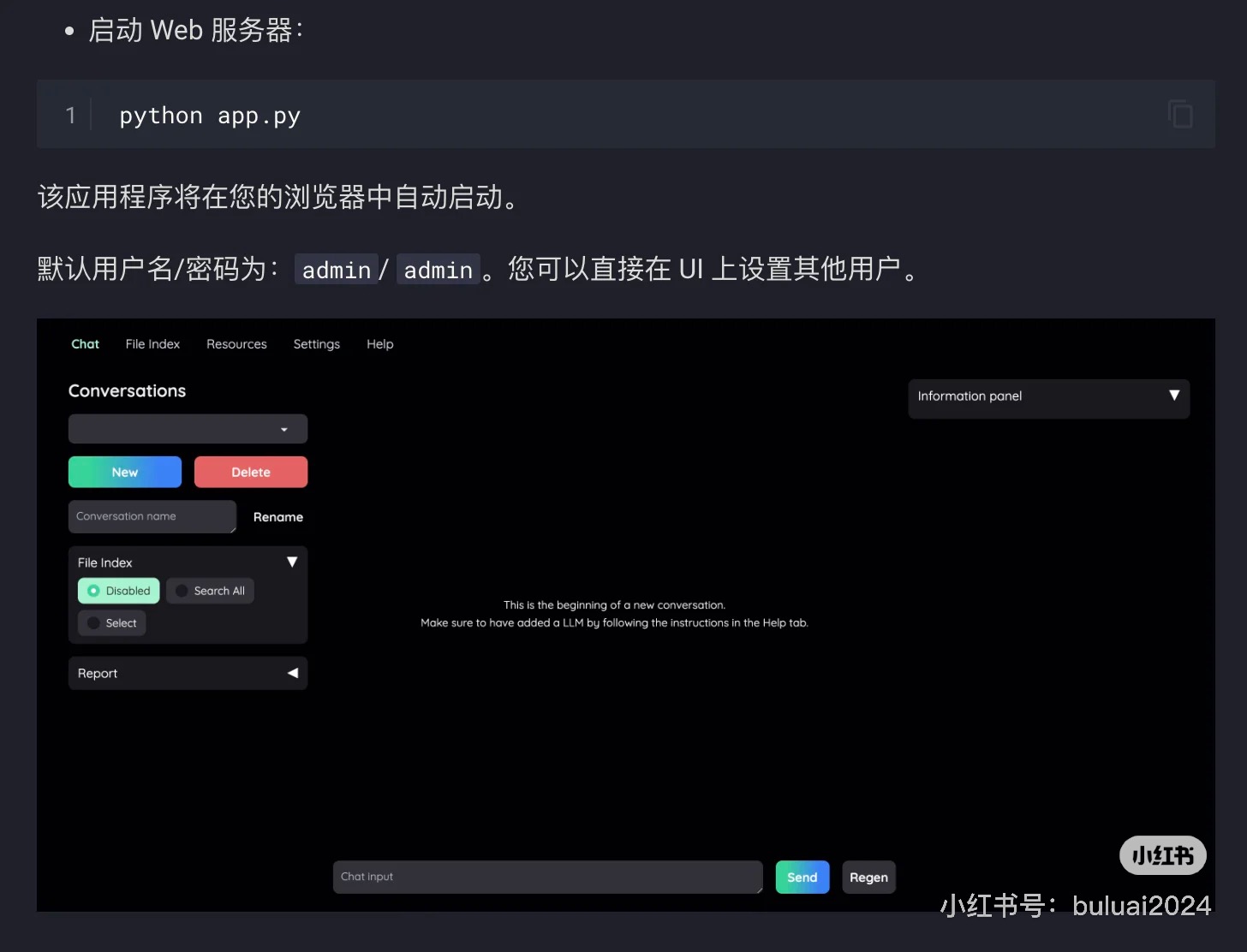Viewport: 1247px width, 952px height.
Task: Click the Conversations heading
Action: click(127, 390)
